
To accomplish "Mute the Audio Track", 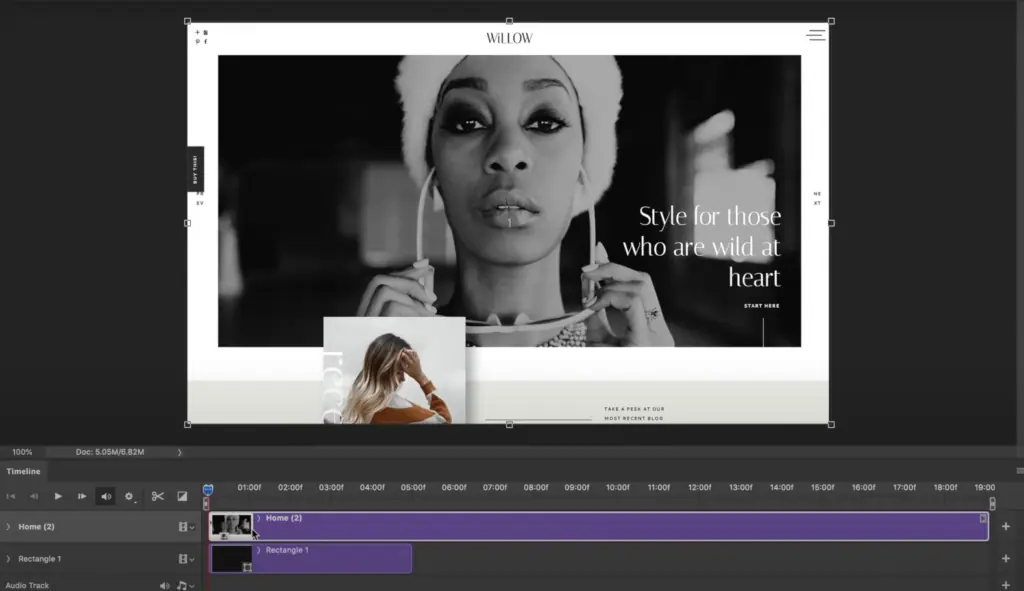I will 164,585.
